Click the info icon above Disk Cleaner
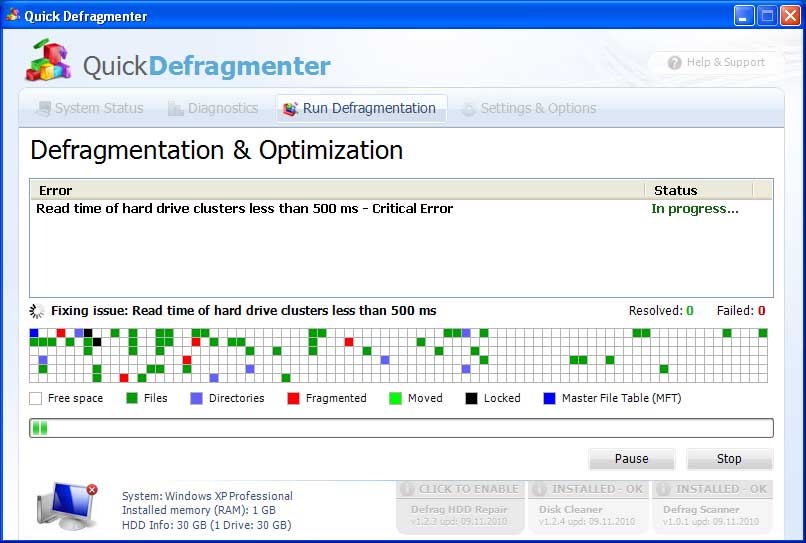Image resolution: width=806 pixels, height=543 pixels. [x=539, y=488]
